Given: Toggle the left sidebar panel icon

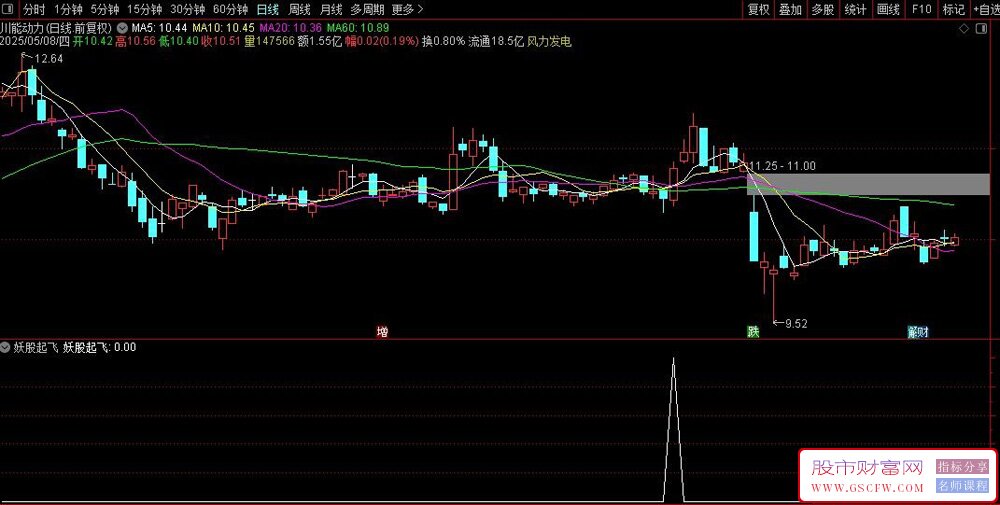Looking at the screenshot, I should [x=10, y=9].
